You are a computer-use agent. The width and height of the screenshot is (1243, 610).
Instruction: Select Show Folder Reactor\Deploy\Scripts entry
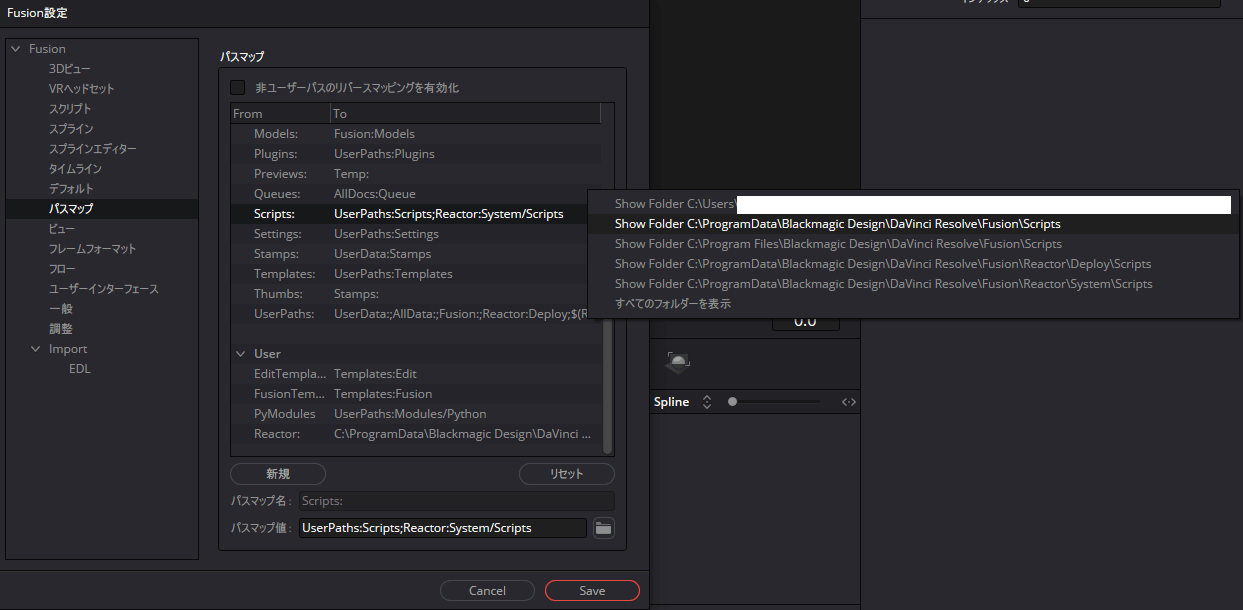(912, 264)
